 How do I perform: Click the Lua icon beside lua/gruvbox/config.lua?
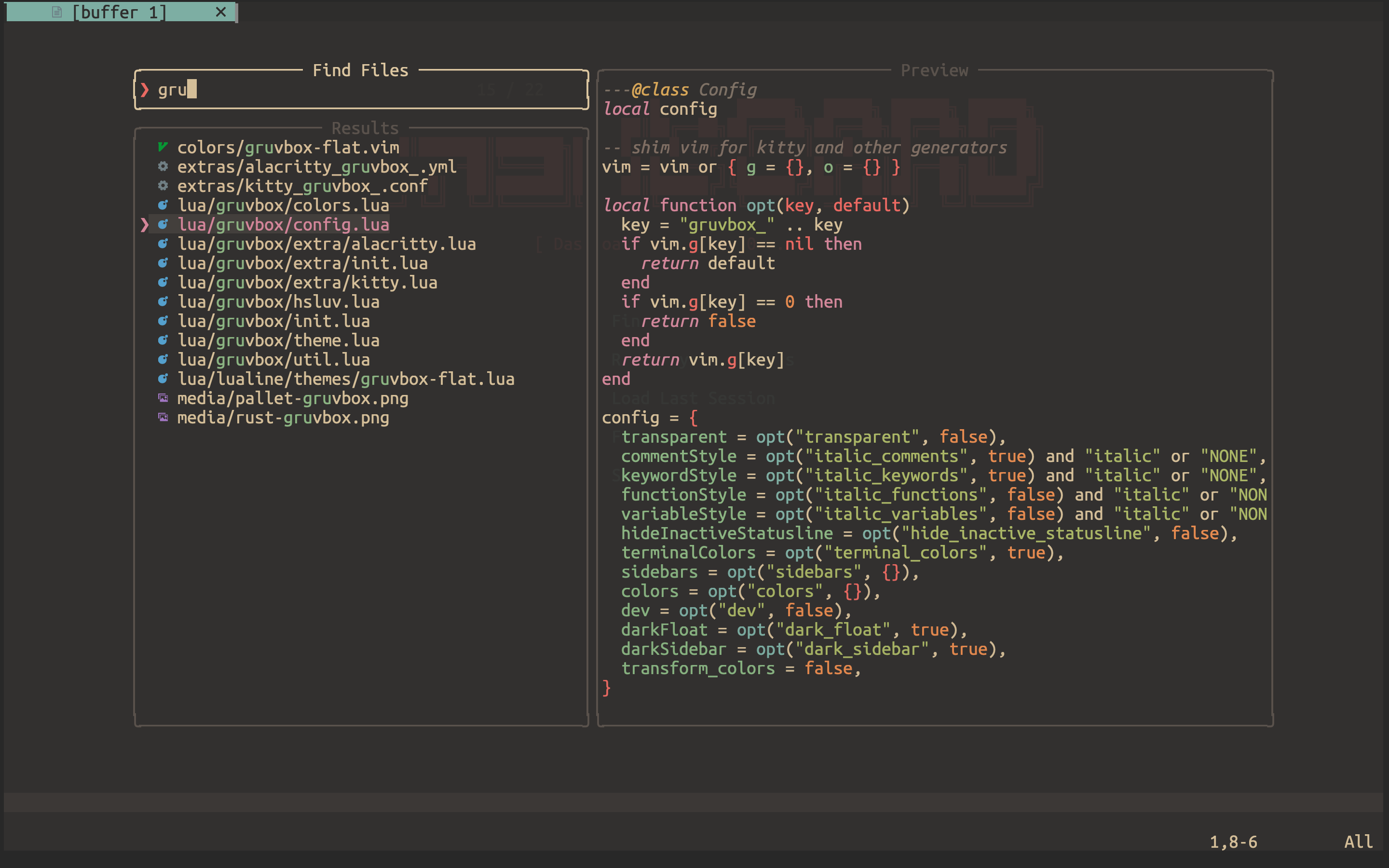click(163, 224)
